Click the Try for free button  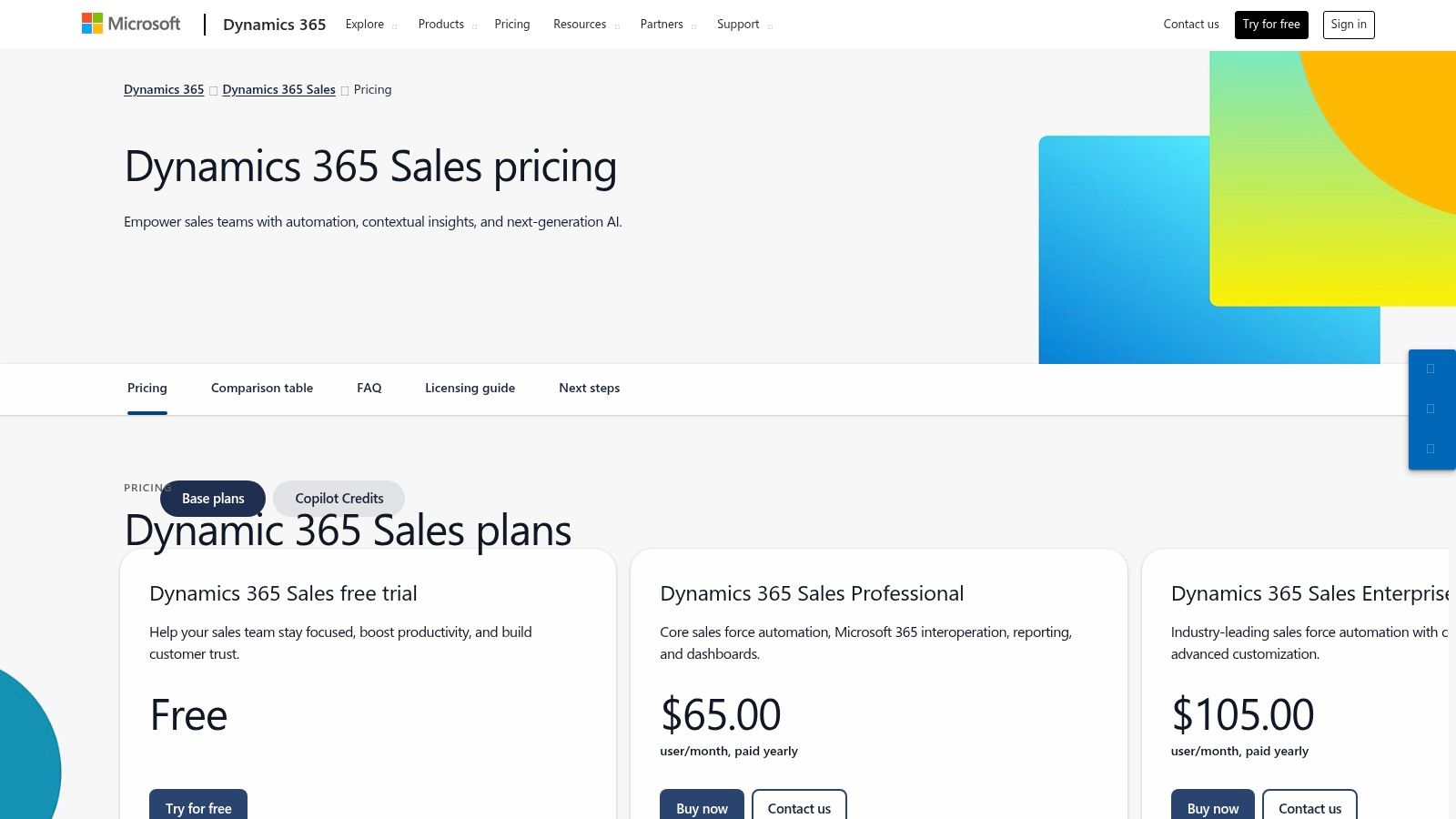(x=1270, y=25)
